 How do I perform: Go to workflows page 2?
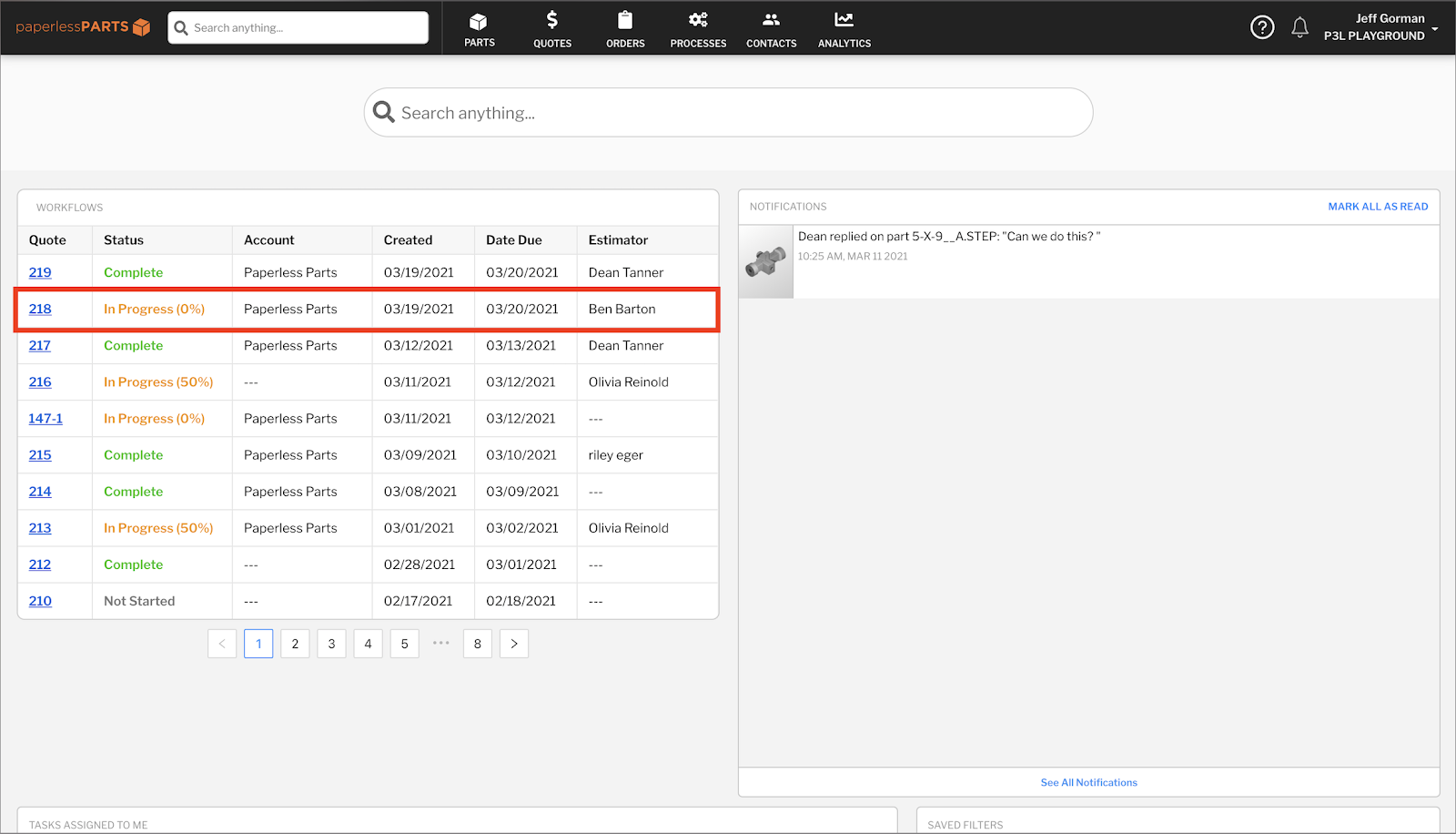[295, 644]
